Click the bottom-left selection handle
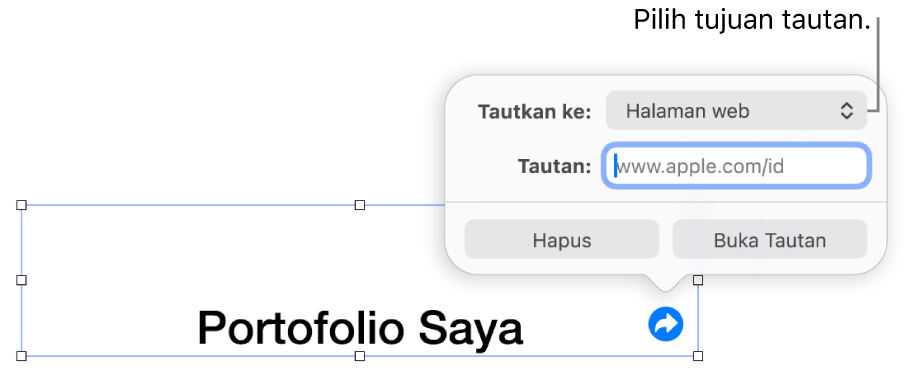Image resolution: width=907 pixels, height=378 pixels. pos(21,355)
